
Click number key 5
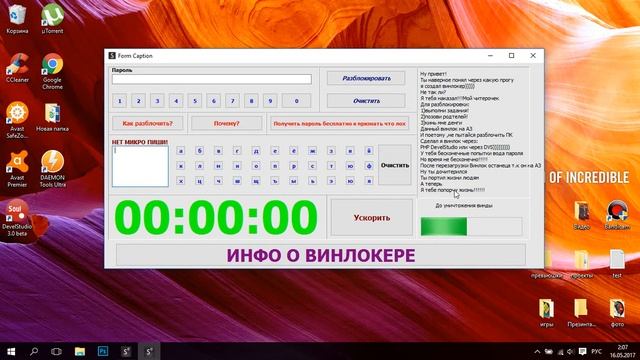pyautogui.click(x=195, y=101)
